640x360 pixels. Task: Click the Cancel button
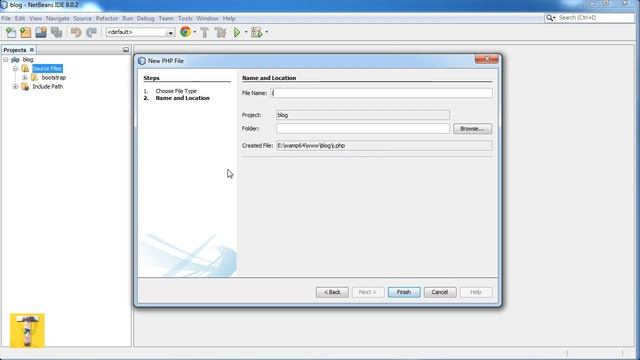click(440, 292)
